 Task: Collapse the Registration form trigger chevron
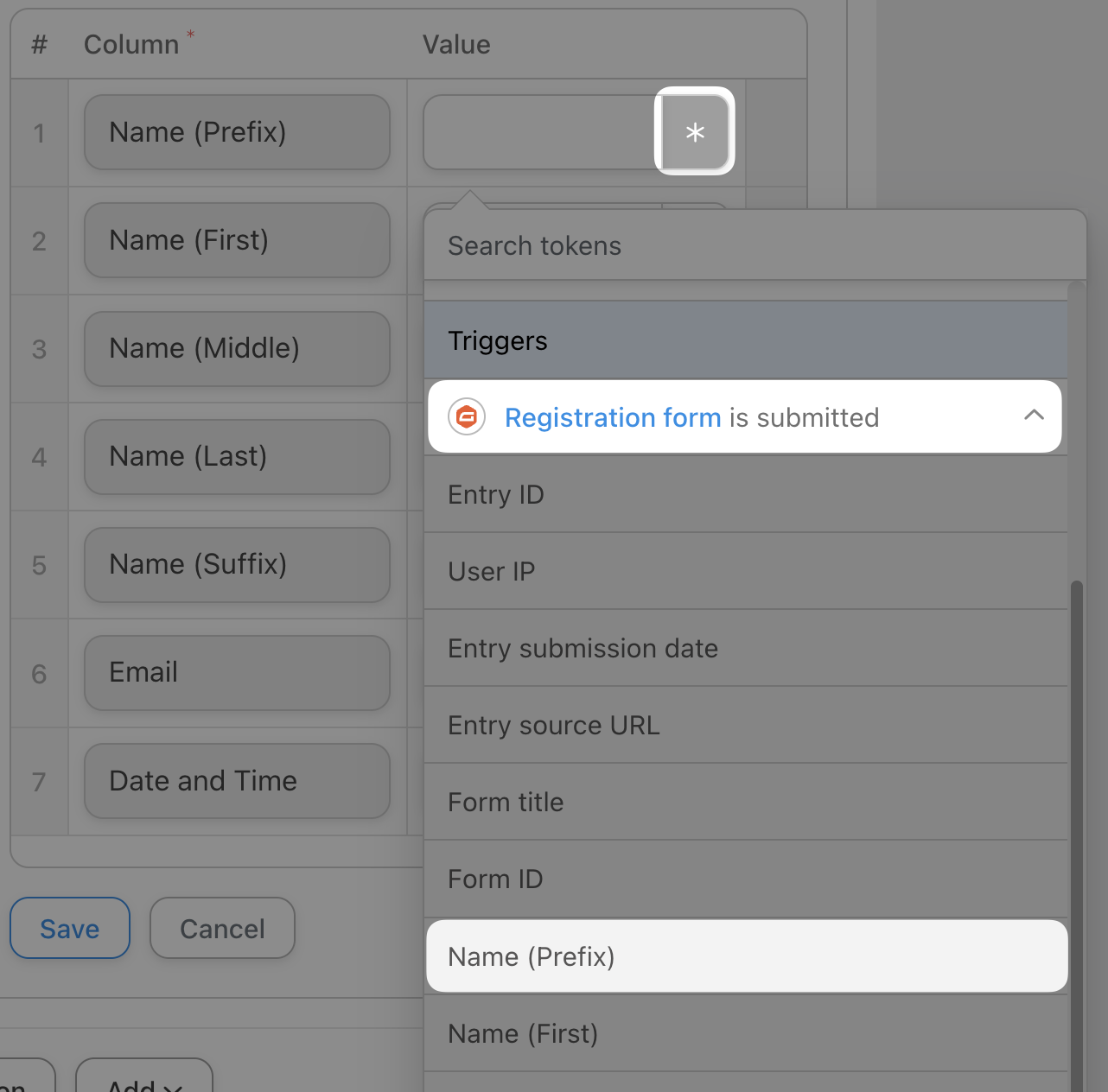1034,416
